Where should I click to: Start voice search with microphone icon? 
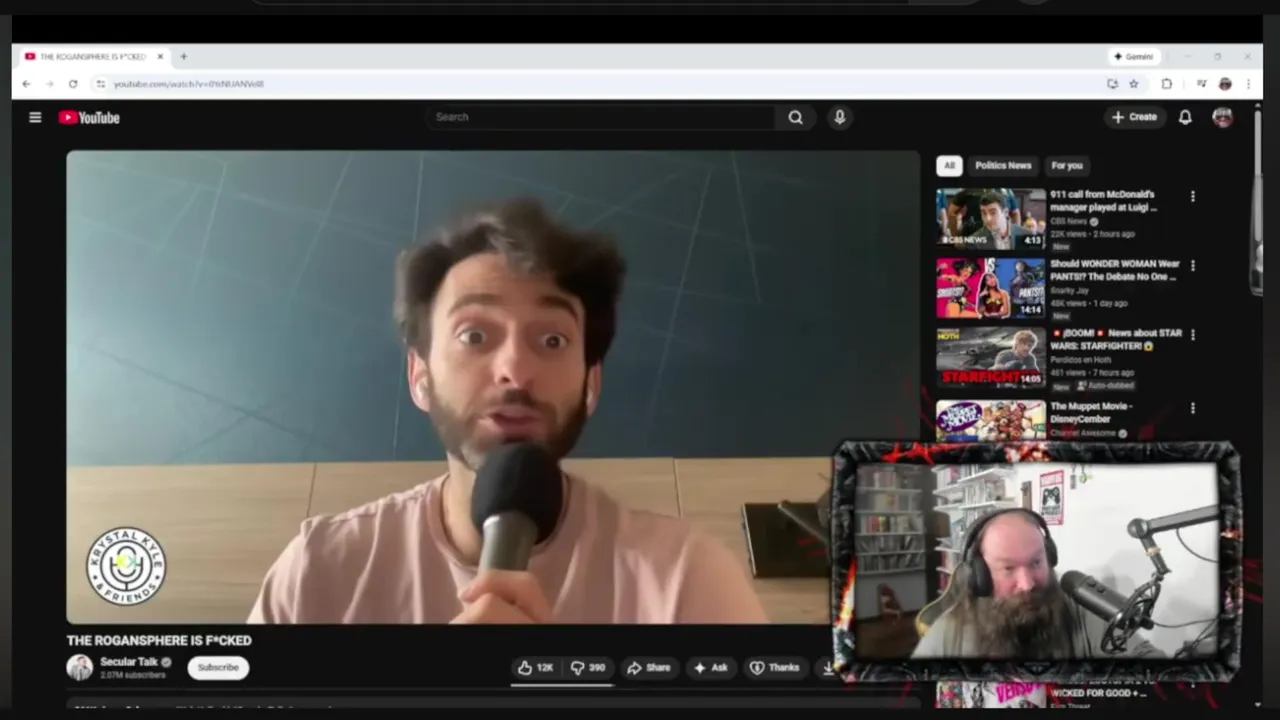tap(839, 117)
